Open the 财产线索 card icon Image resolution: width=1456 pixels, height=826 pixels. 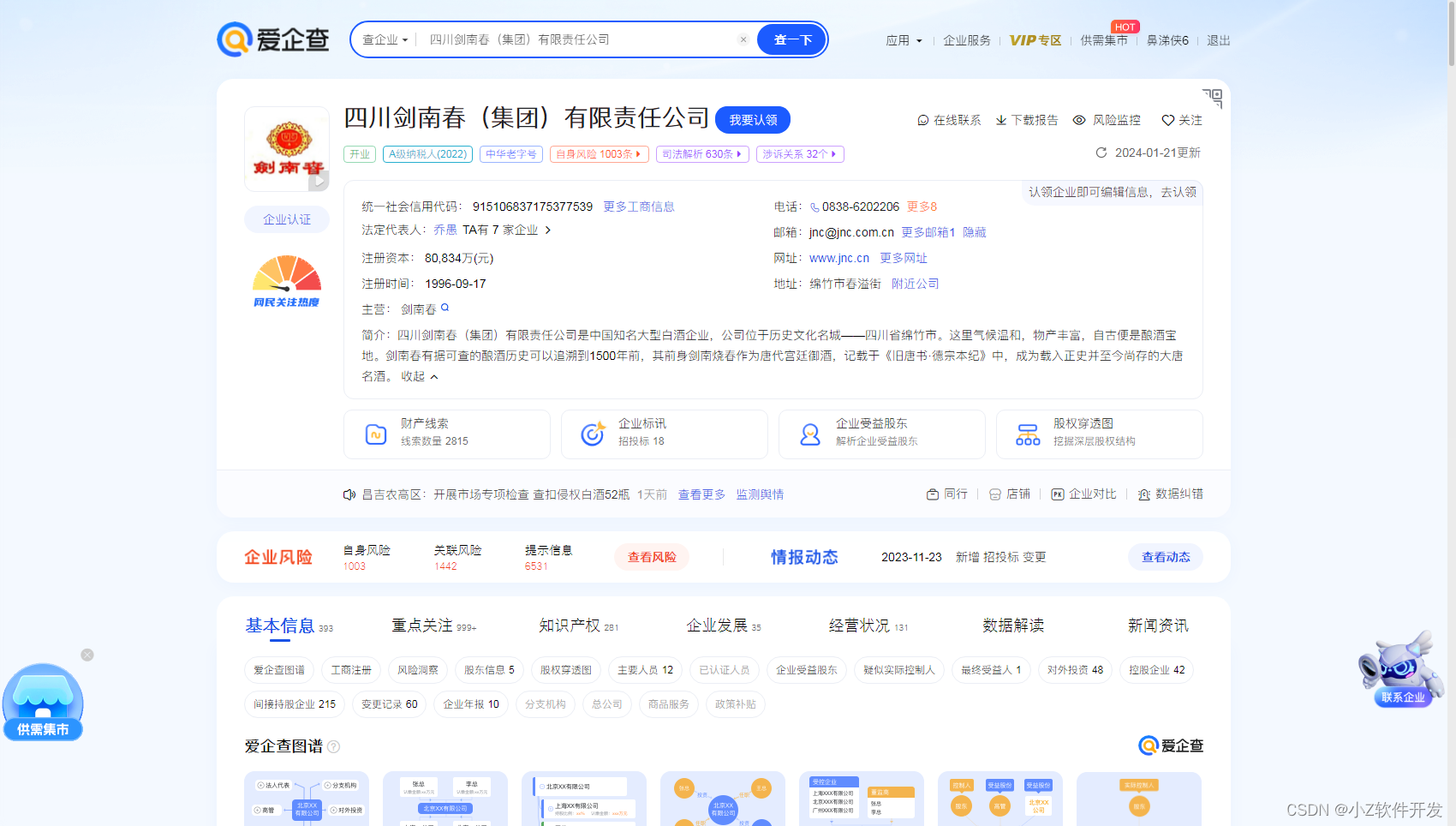(x=376, y=434)
